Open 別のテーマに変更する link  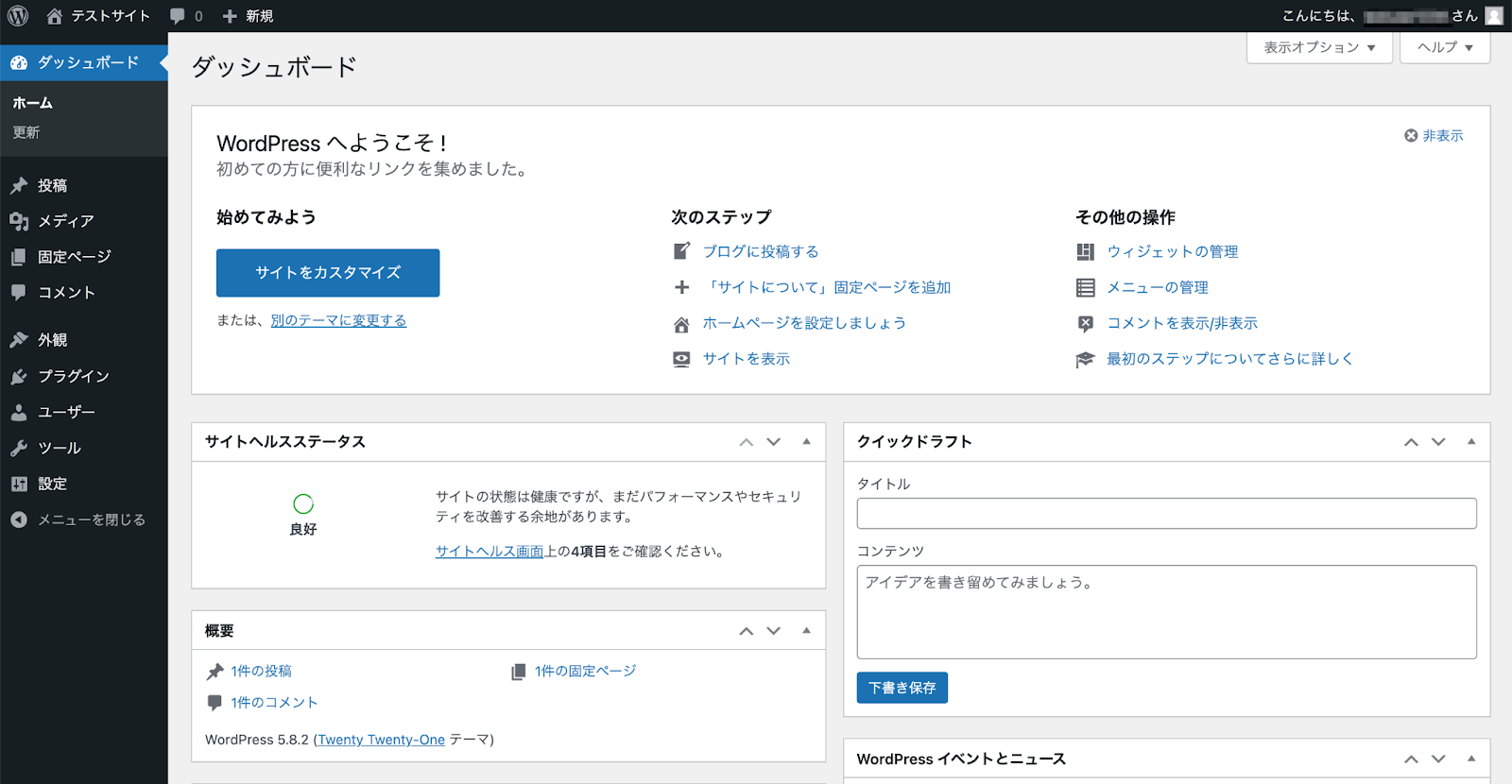pos(338,321)
